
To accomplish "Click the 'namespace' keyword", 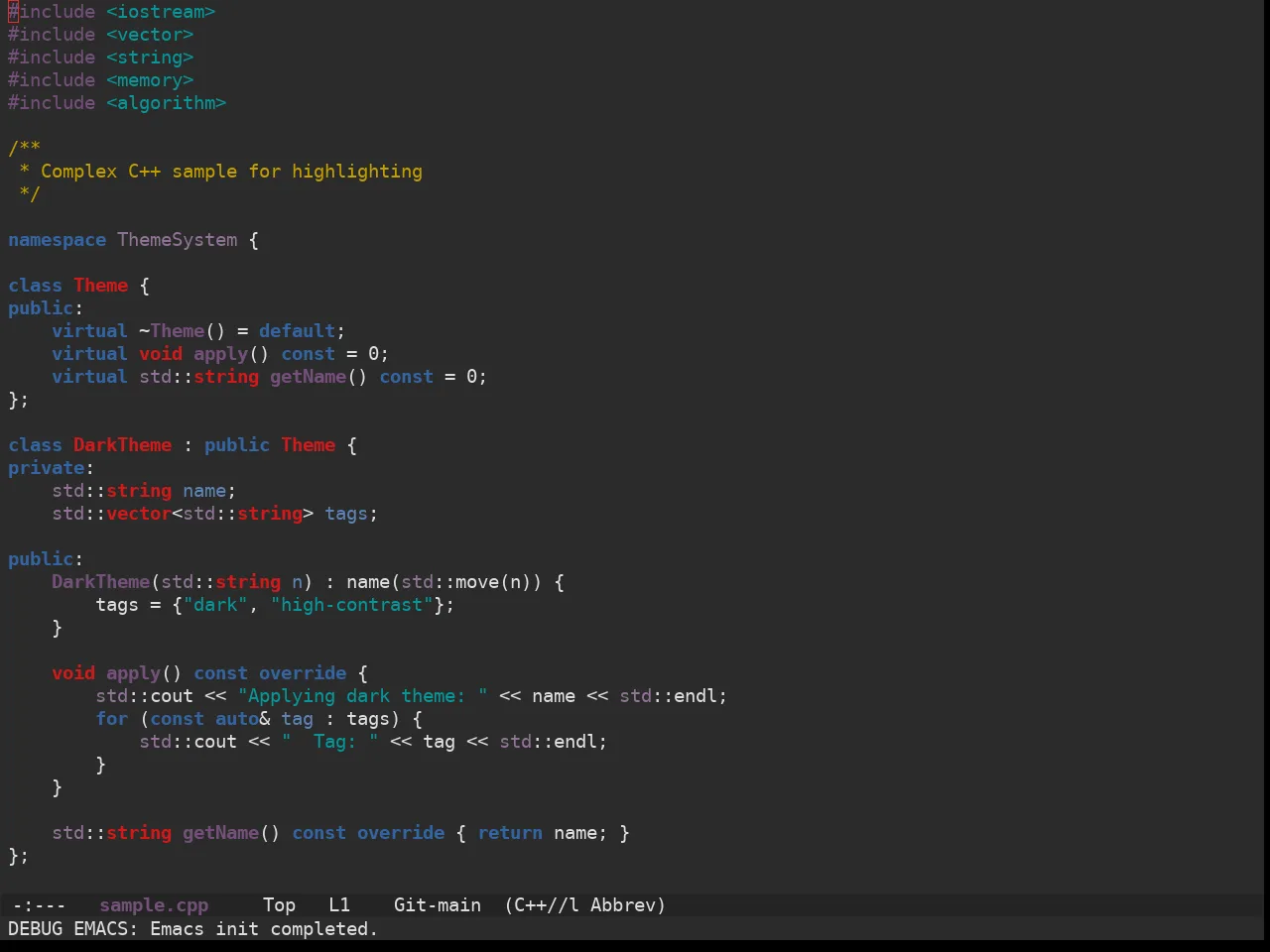I will tap(57, 240).
